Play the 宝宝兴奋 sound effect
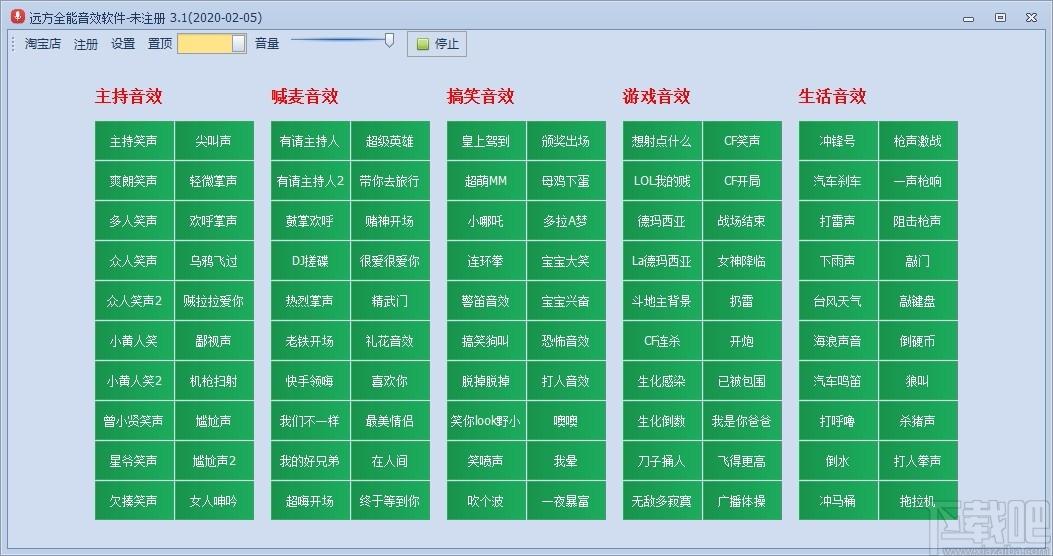 (x=566, y=301)
